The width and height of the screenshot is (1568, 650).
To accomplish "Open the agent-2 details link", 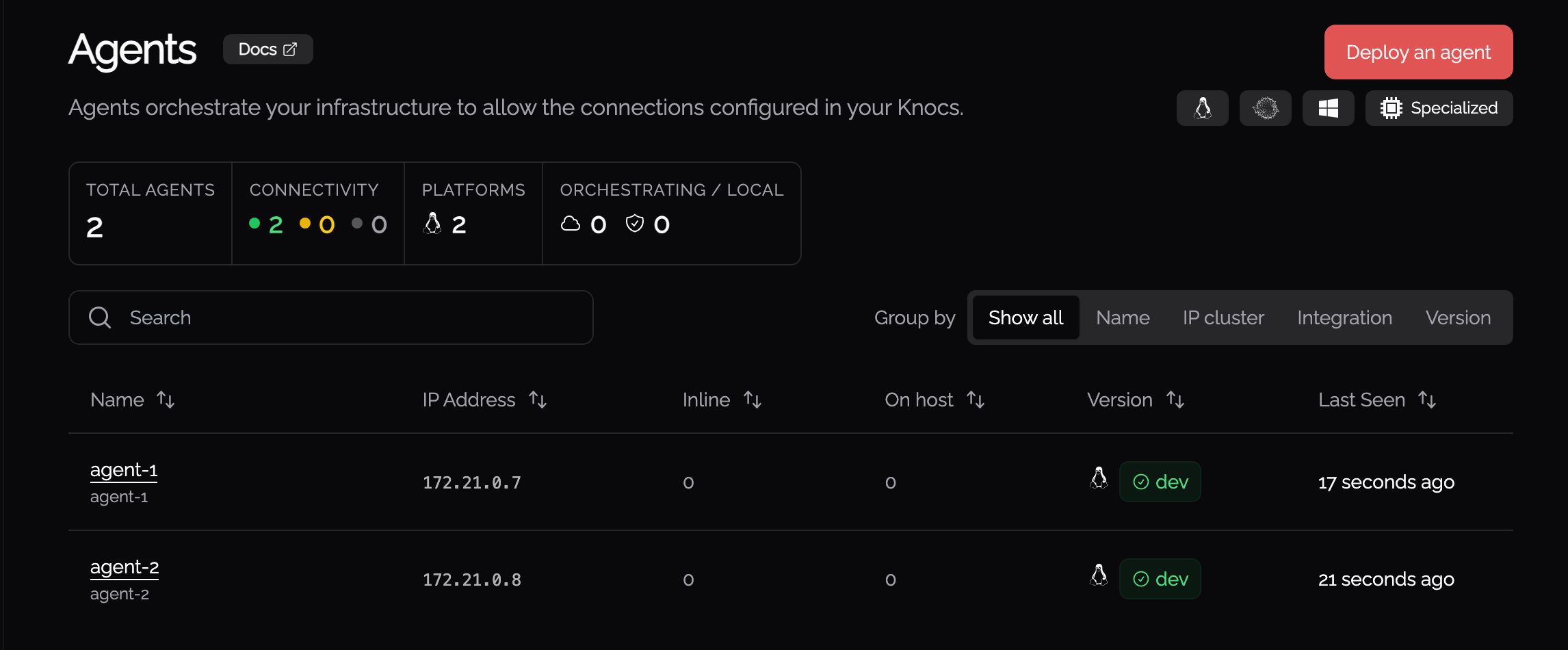I will pos(125,567).
